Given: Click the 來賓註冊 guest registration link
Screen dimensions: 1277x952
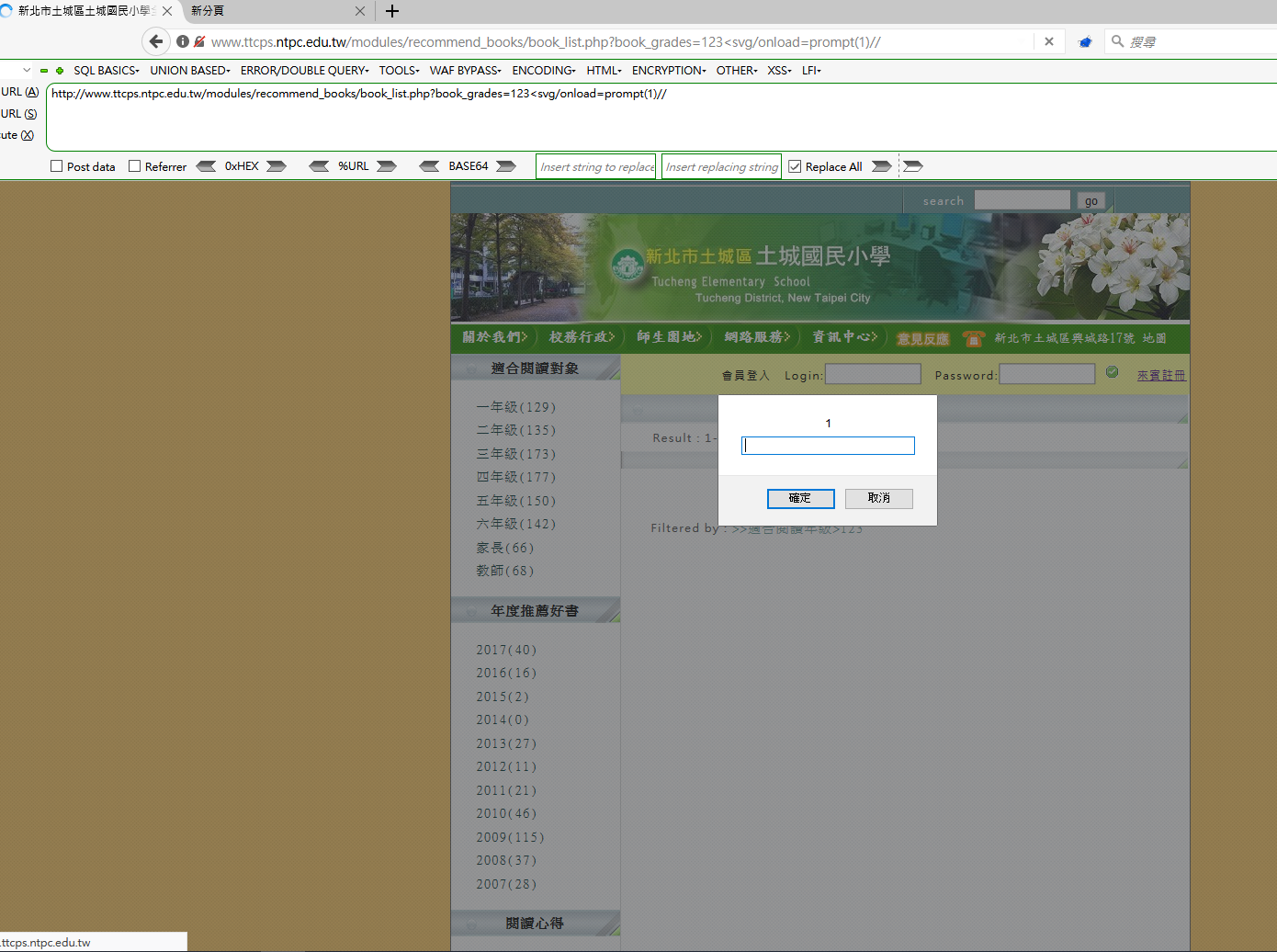Looking at the screenshot, I should (x=1161, y=375).
